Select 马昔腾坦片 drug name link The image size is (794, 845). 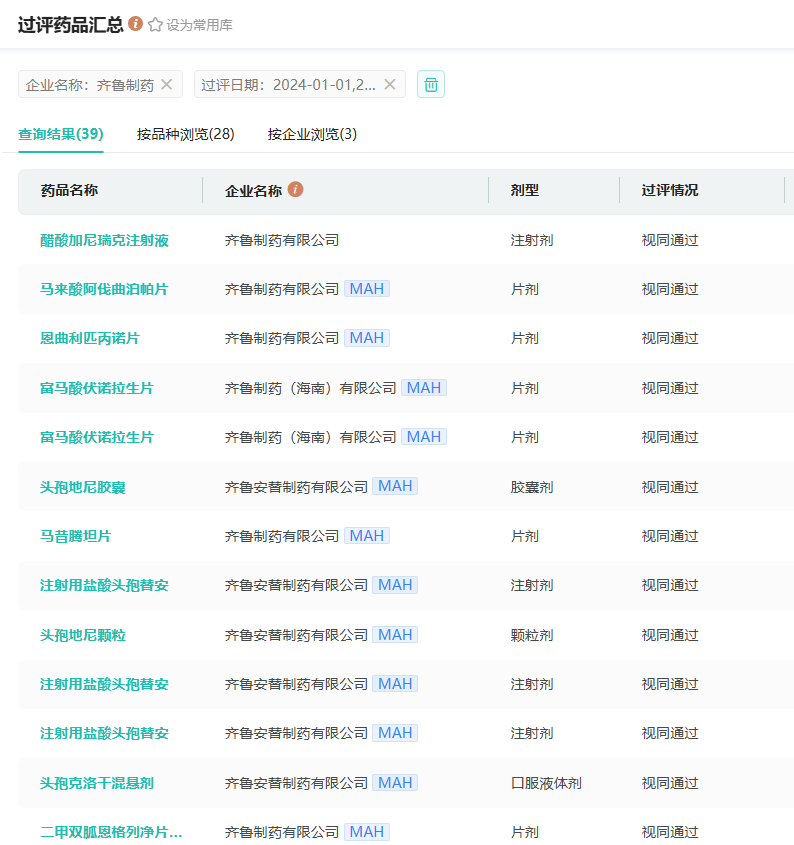pos(76,537)
